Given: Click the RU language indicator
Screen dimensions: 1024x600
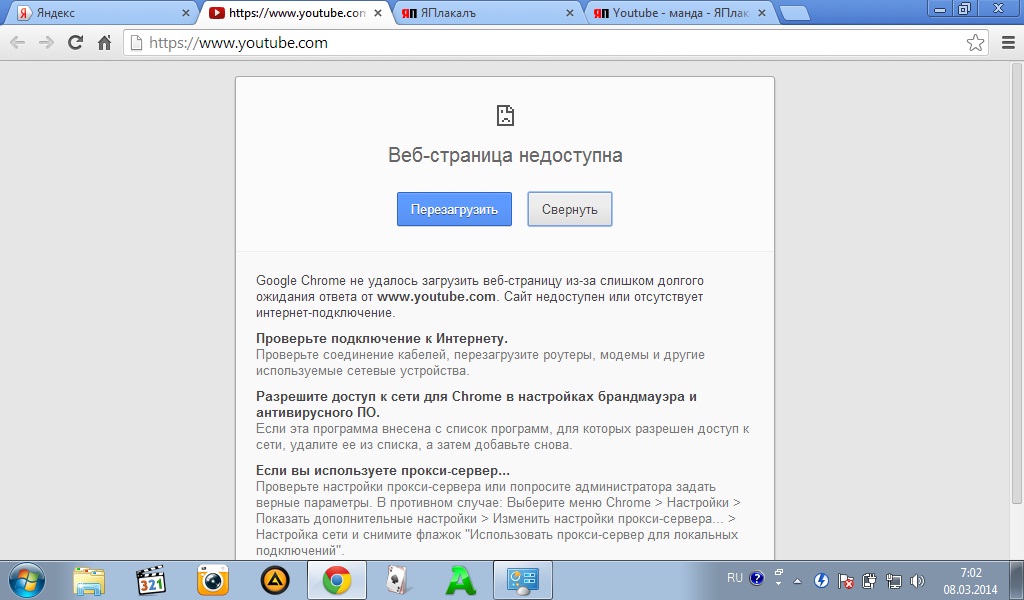Looking at the screenshot, I should pos(735,578).
